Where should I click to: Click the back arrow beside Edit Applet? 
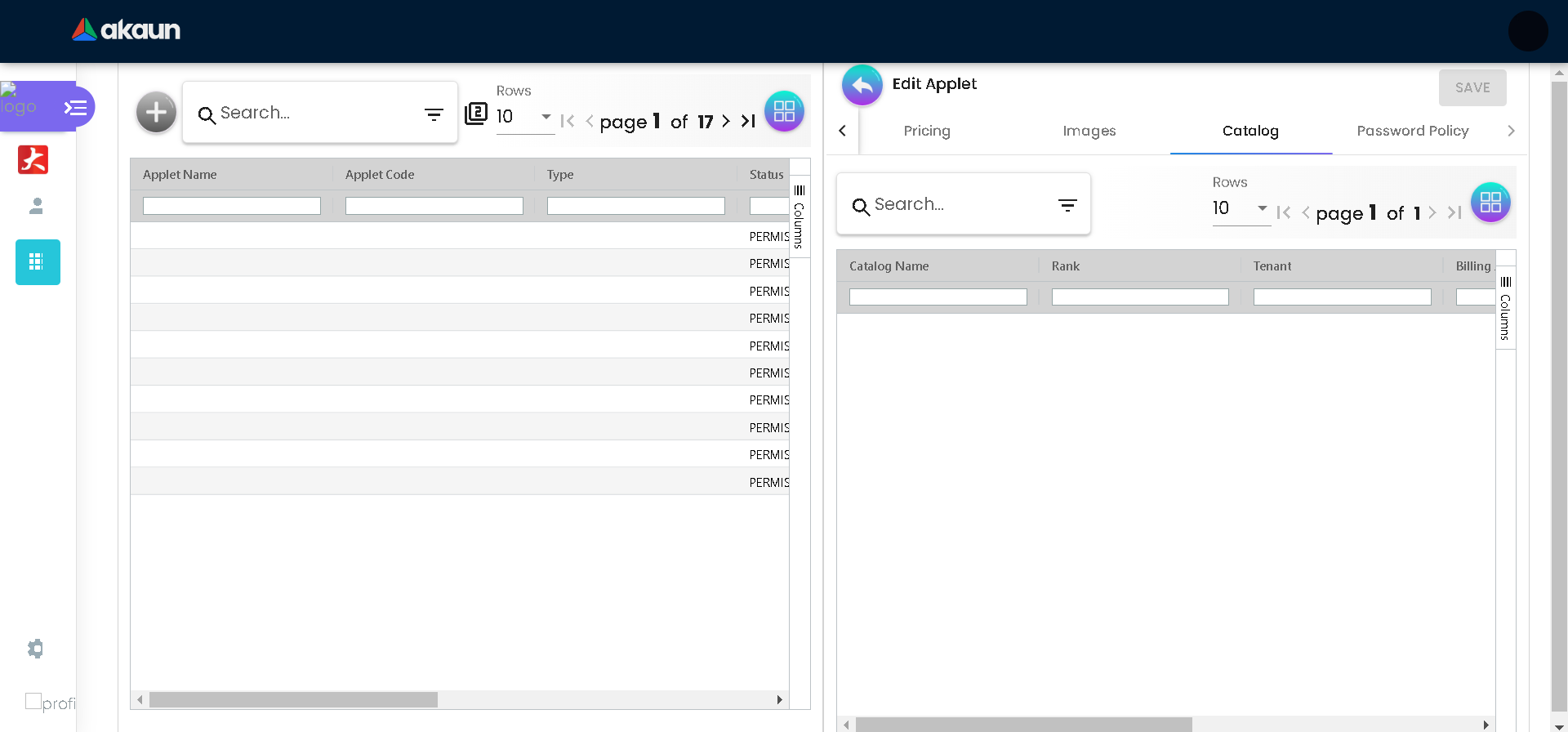(862, 86)
